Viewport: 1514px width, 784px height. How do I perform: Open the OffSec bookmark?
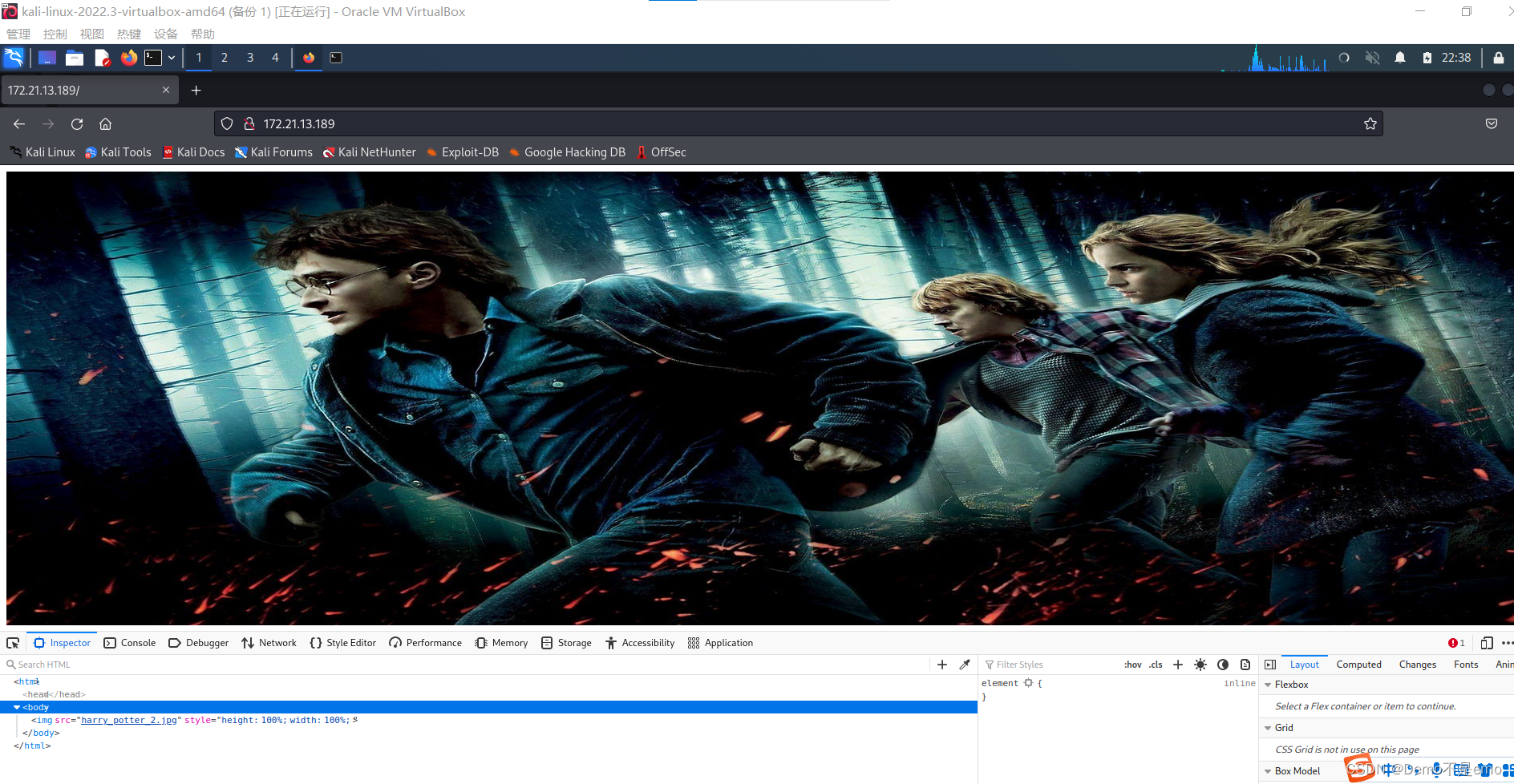tap(661, 152)
